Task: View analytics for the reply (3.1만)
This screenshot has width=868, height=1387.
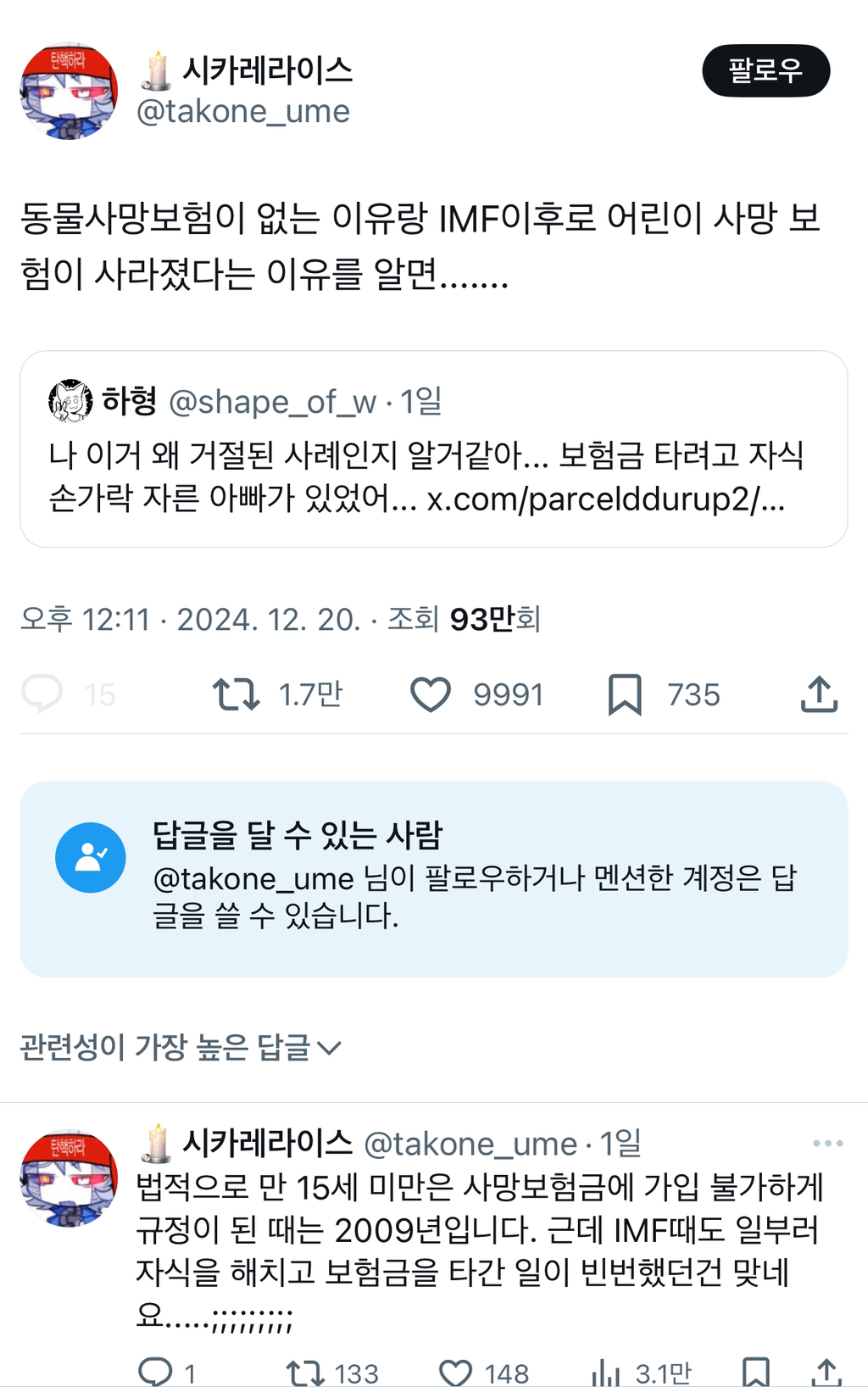Action: tap(606, 1371)
